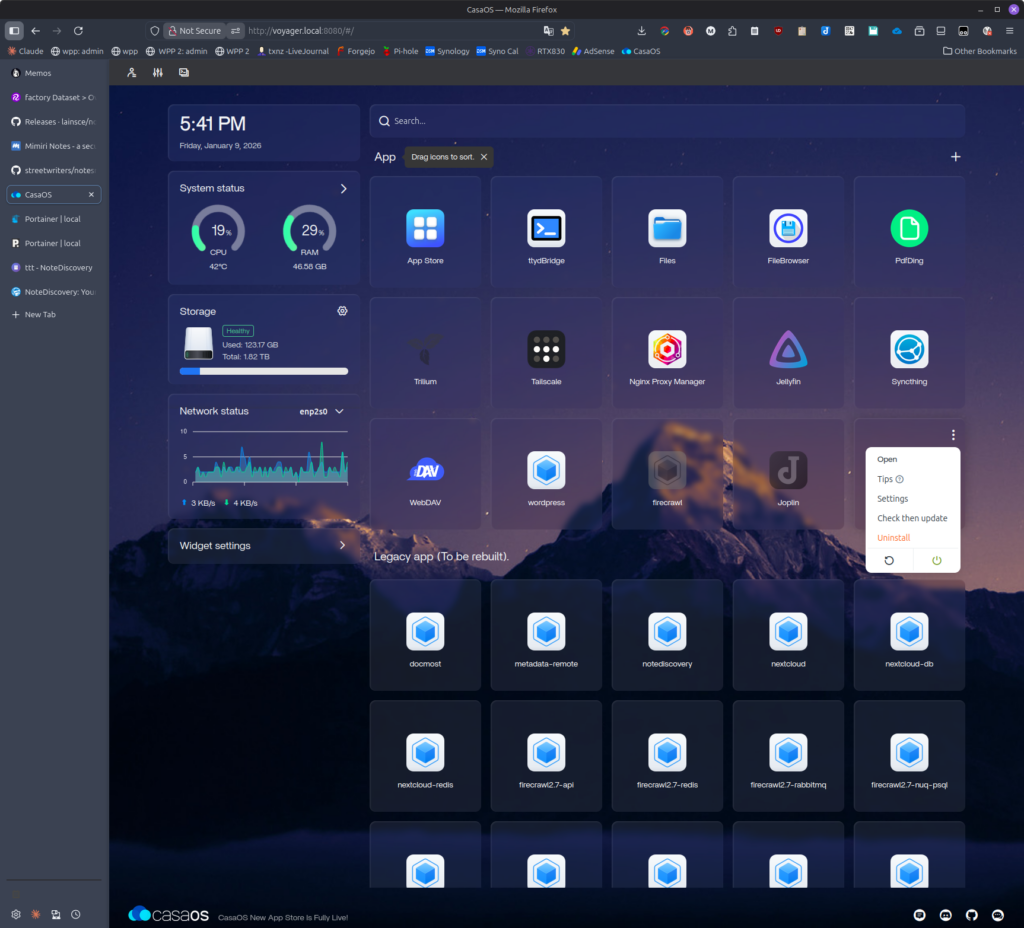The height and width of the screenshot is (928, 1024).
Task: Open the Syncthing app icon
Action: click(x=909, y=350)
